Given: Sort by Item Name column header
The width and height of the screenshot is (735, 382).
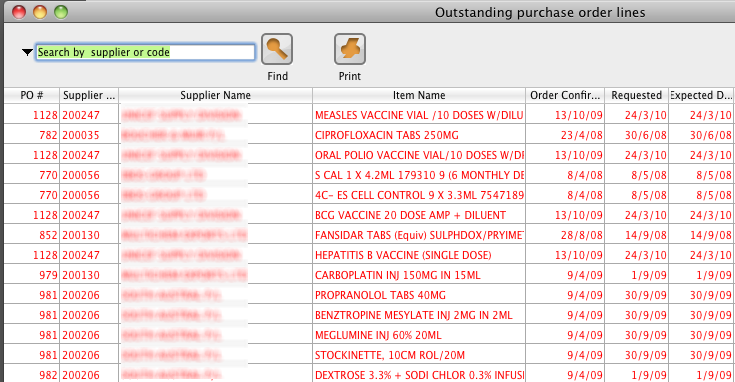Looking at the screenshot, I should 419,95.
